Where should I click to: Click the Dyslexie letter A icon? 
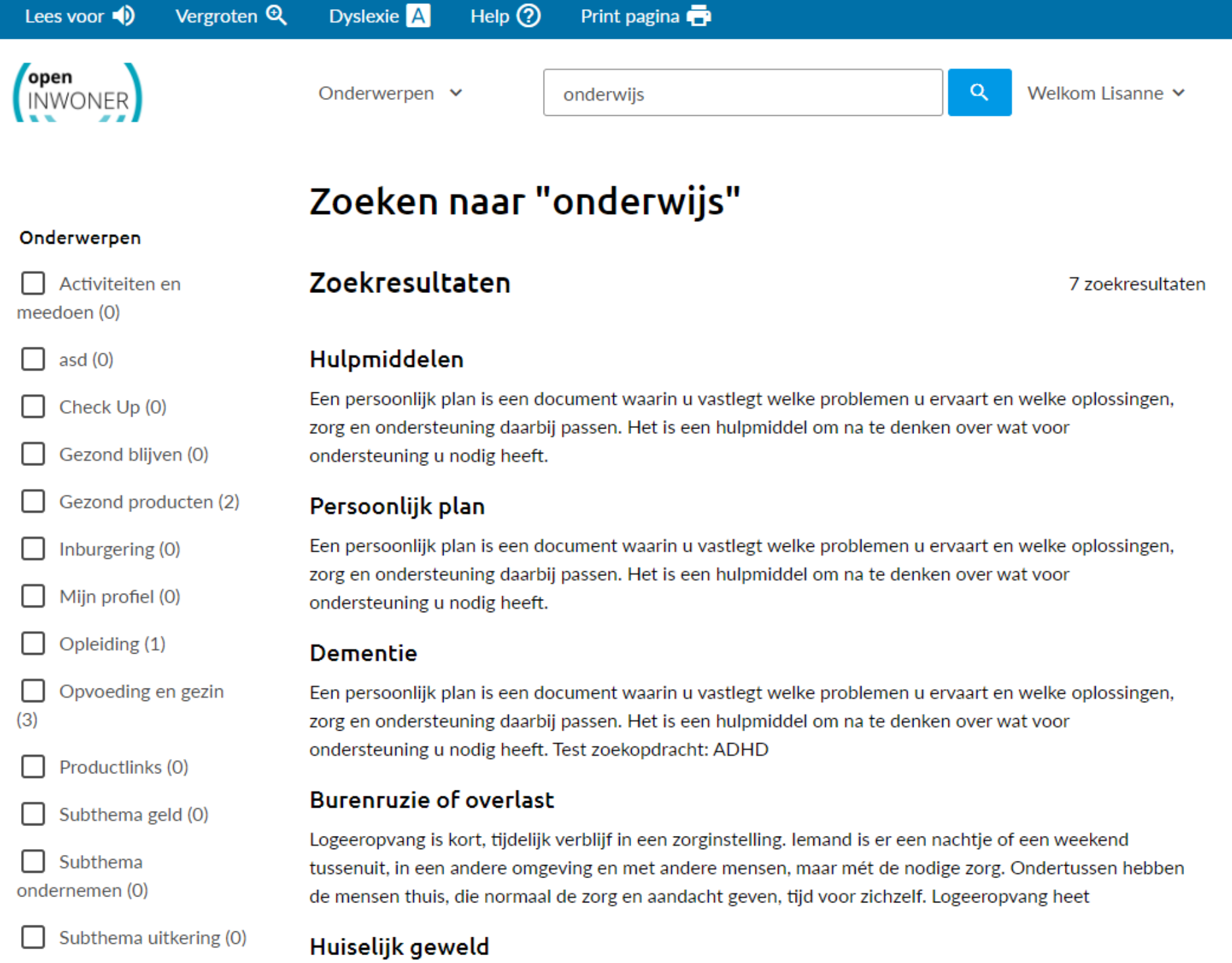(418, 16)
